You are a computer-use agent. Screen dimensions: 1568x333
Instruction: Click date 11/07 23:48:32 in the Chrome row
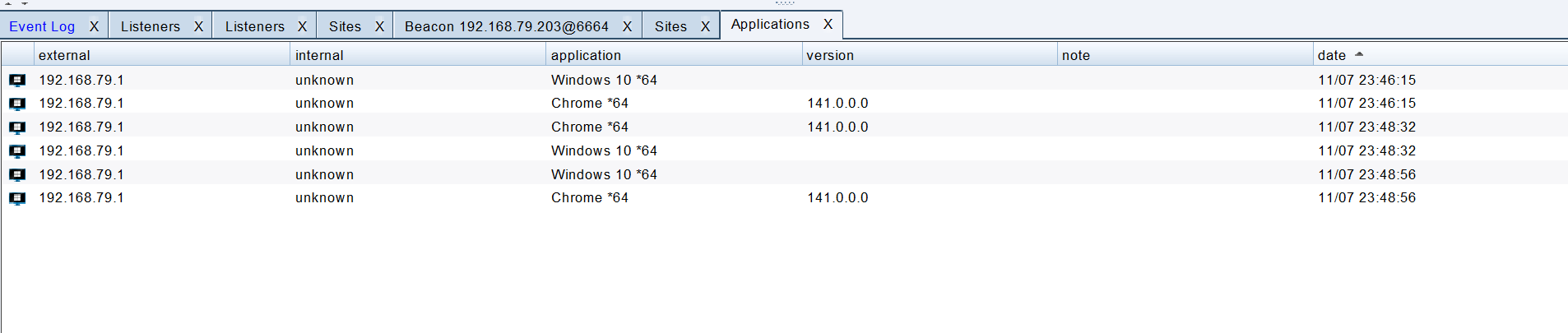(x=1367, y=127)
